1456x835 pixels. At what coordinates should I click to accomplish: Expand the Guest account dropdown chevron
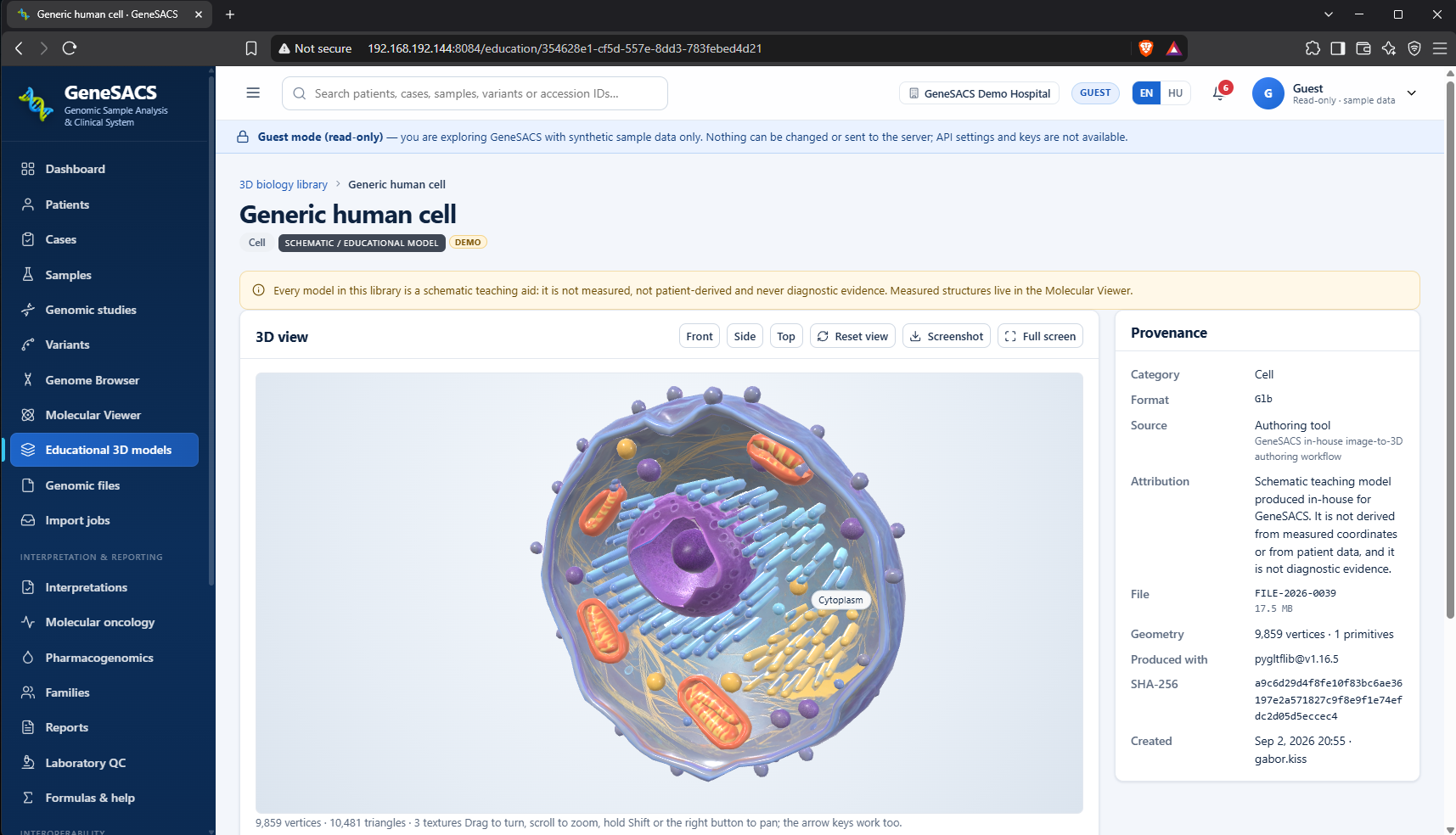[x=1412, y=93]
